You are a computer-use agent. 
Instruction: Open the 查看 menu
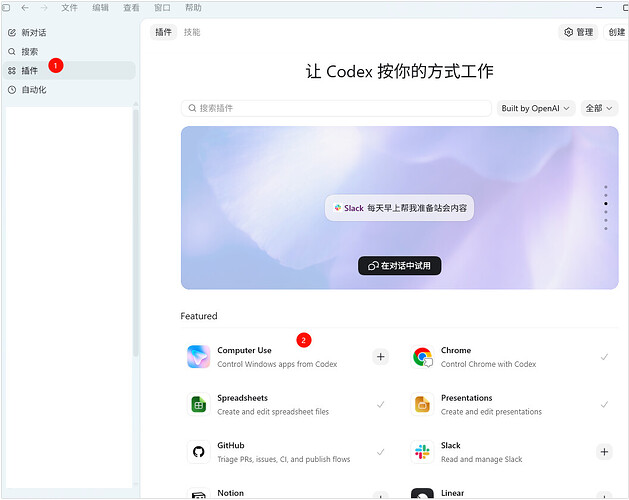[x=131, y=8]
